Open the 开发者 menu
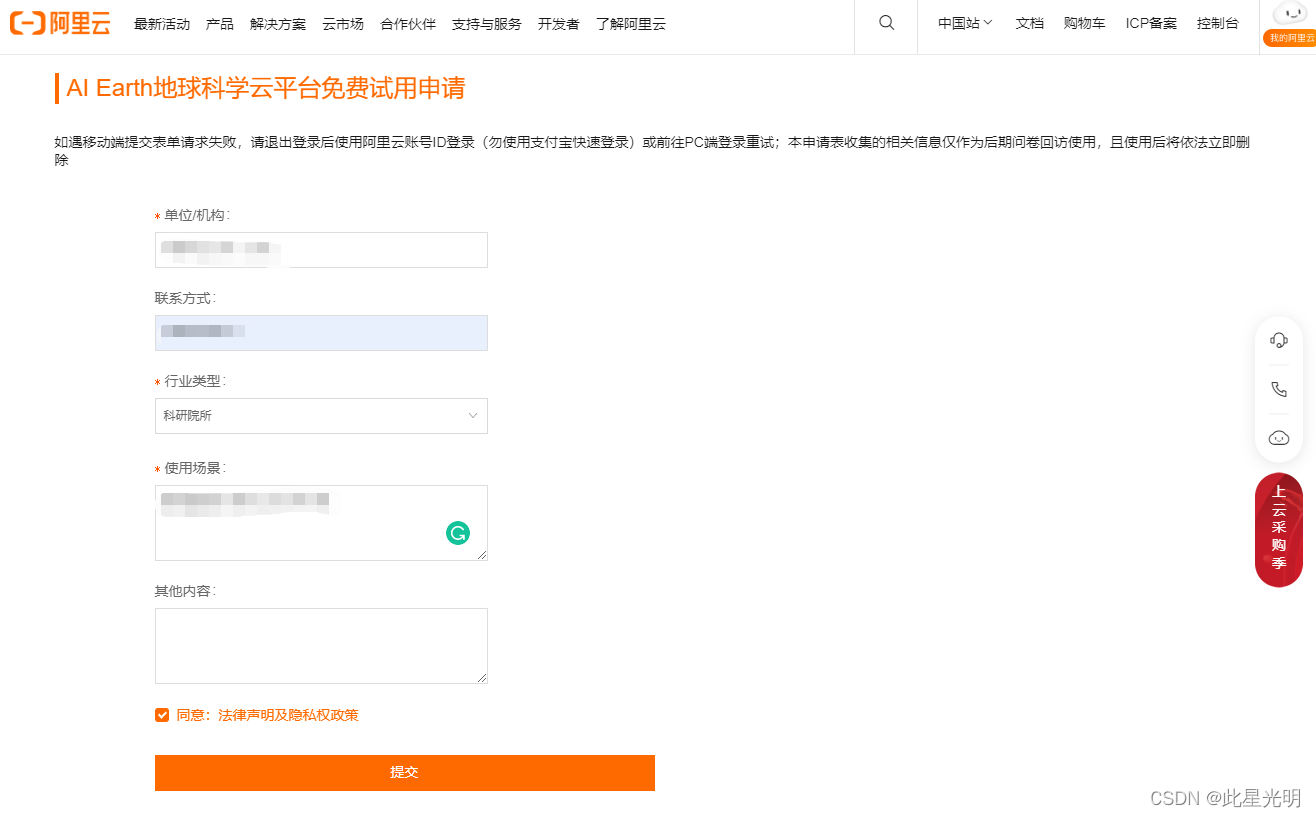Screen dimensions: 1316x817 [559, 24]
